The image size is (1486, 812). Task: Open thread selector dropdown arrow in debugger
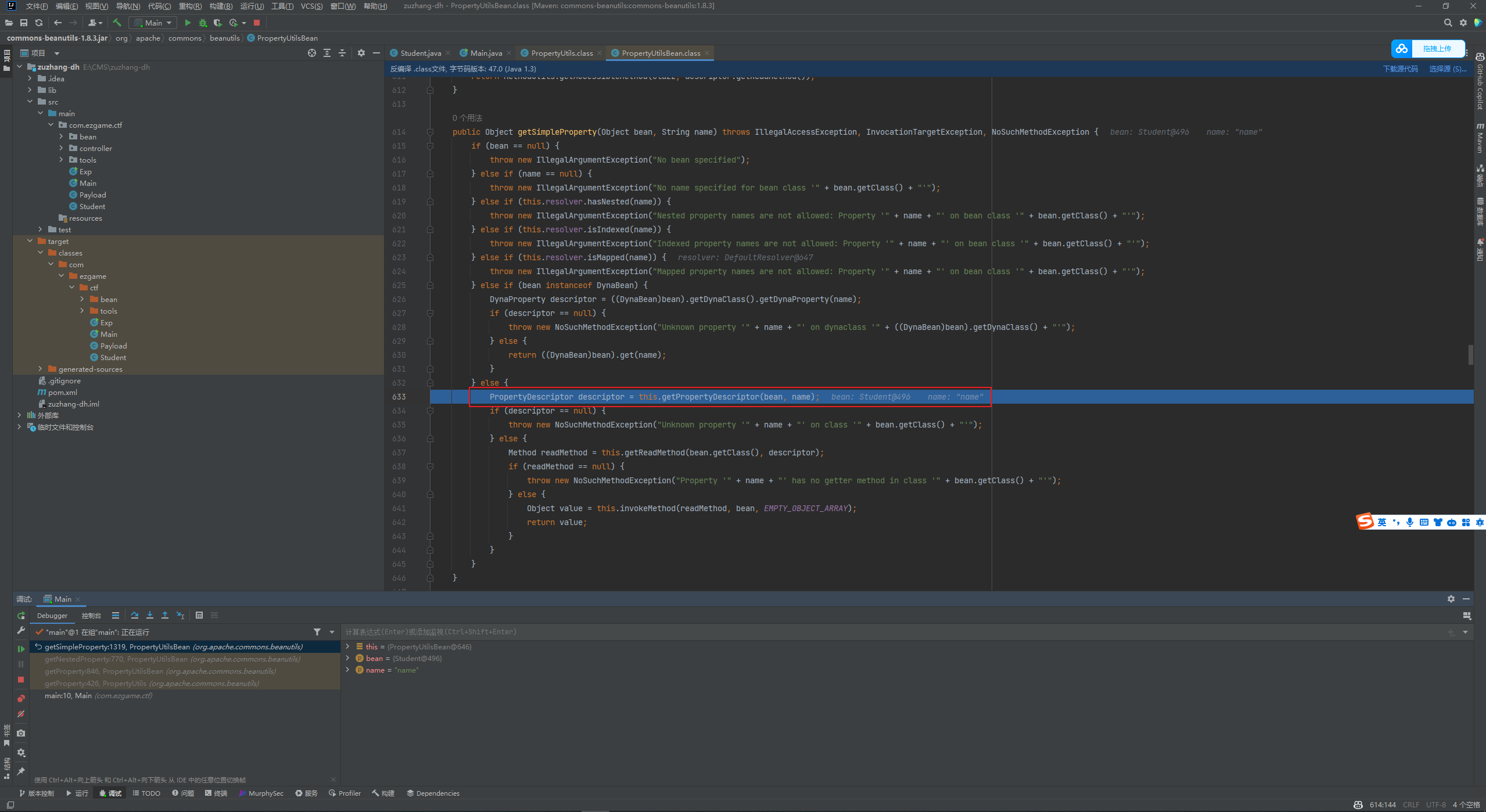[332, 632]
